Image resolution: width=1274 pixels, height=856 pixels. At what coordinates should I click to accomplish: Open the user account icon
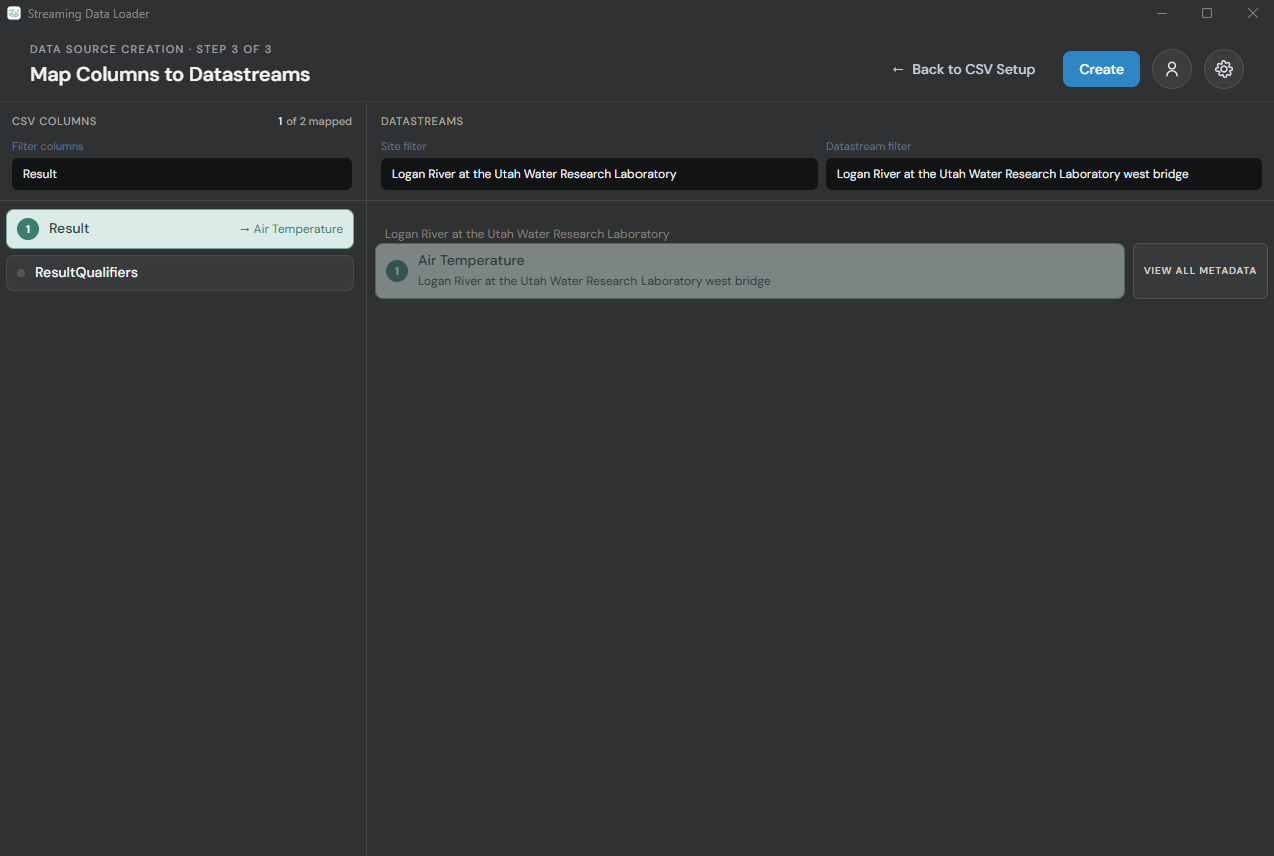[1172, 69]
